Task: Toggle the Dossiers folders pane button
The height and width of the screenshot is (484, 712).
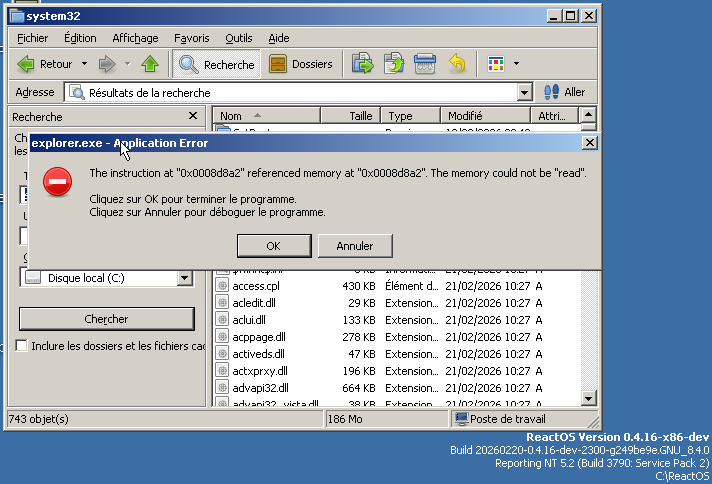Action: click(300, 64)
